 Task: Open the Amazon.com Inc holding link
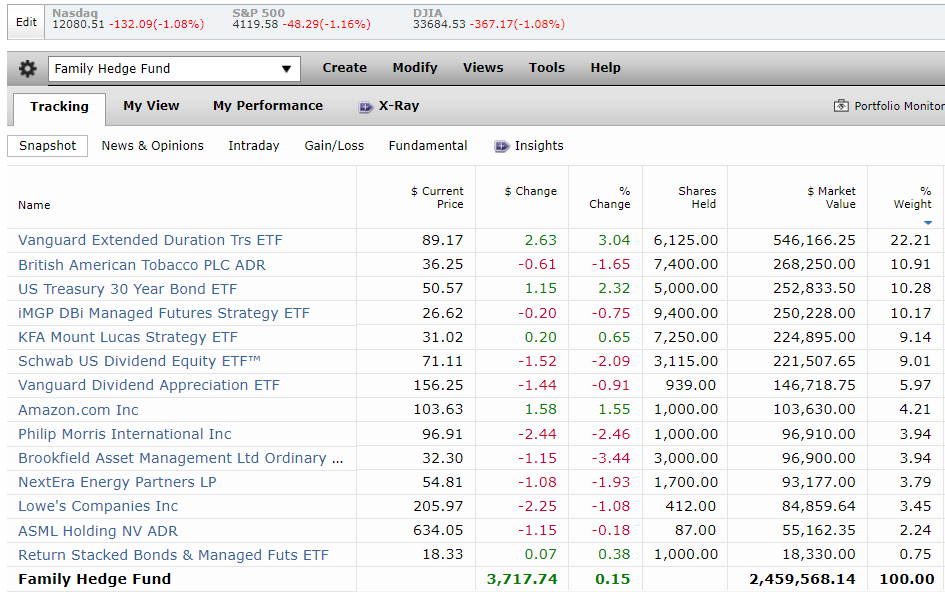[x=78, y=410]
